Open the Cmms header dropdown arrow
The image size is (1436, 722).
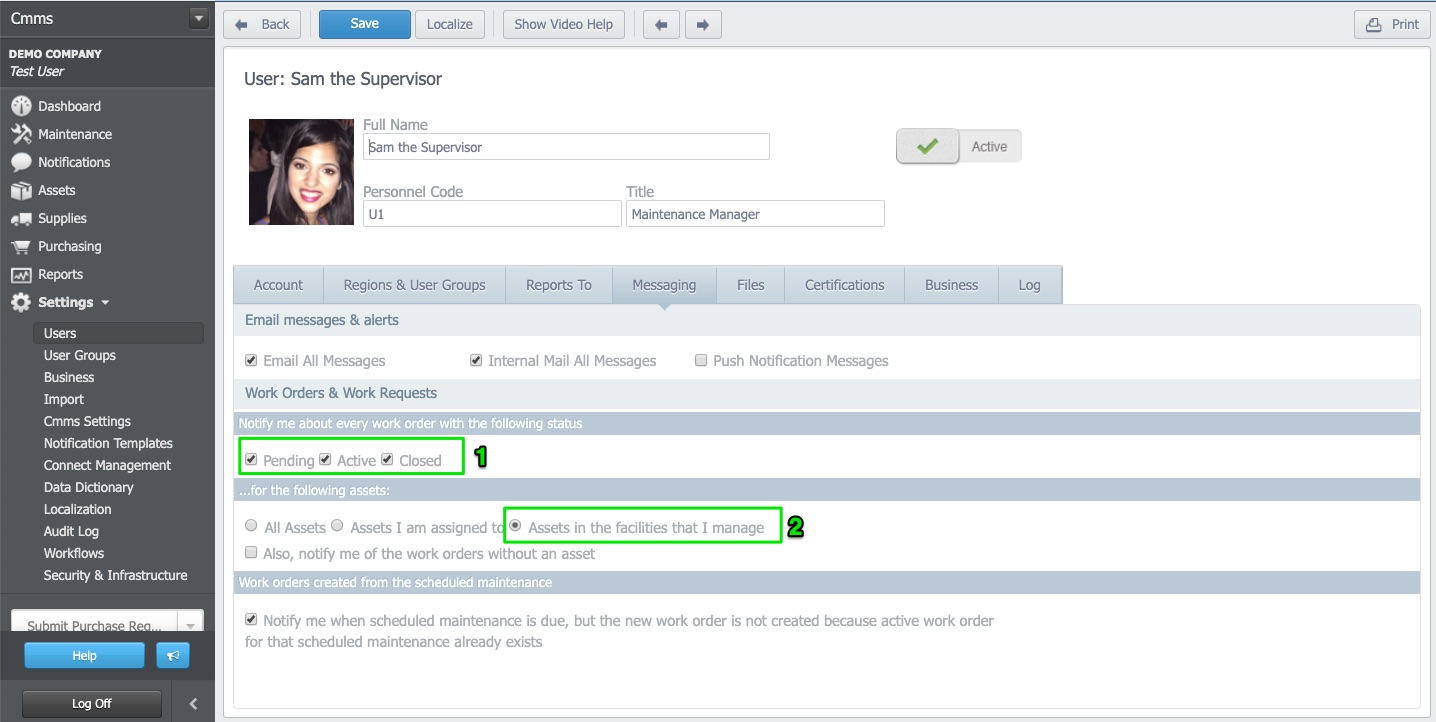197,17
